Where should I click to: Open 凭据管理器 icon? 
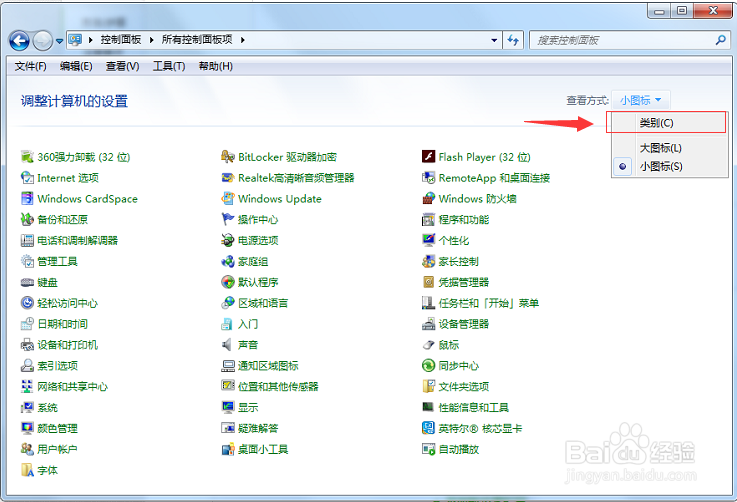428,282
